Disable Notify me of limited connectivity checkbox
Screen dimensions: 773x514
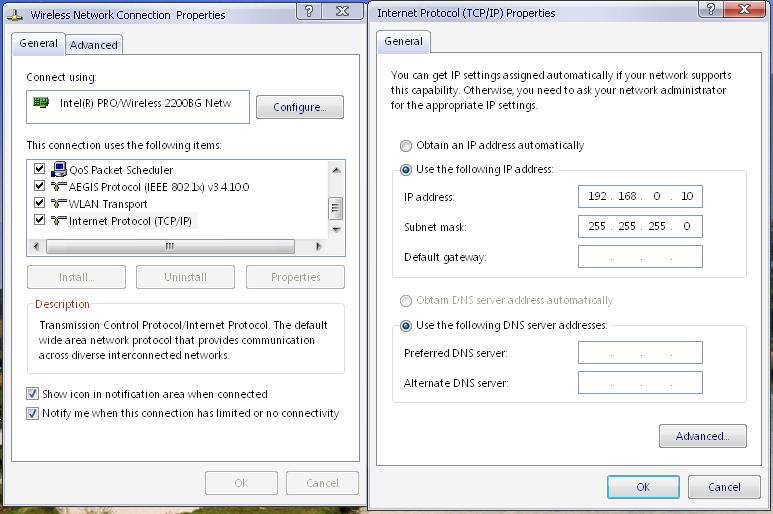[x=33, y=413]
